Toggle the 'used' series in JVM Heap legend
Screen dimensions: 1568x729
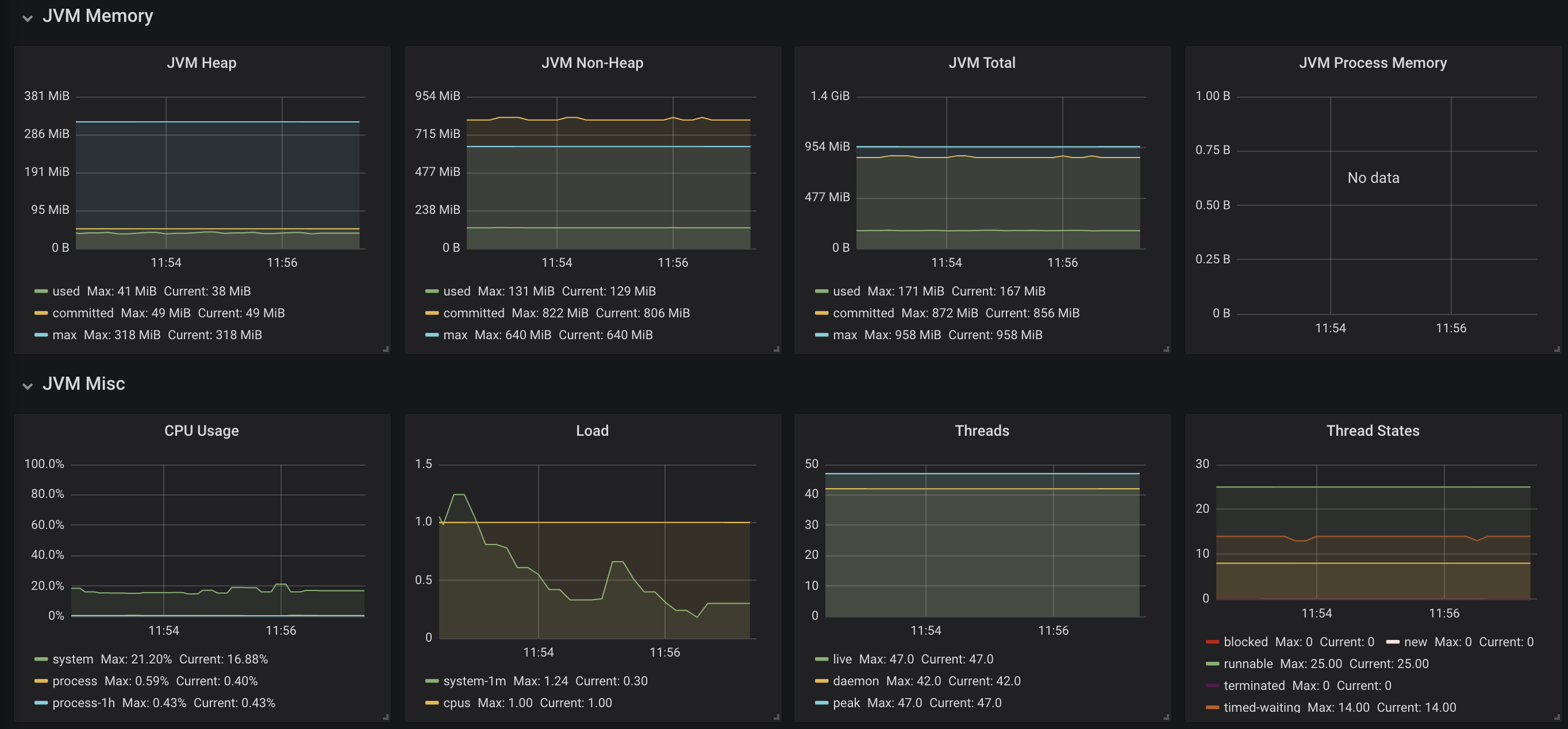(x=66, y=291)
